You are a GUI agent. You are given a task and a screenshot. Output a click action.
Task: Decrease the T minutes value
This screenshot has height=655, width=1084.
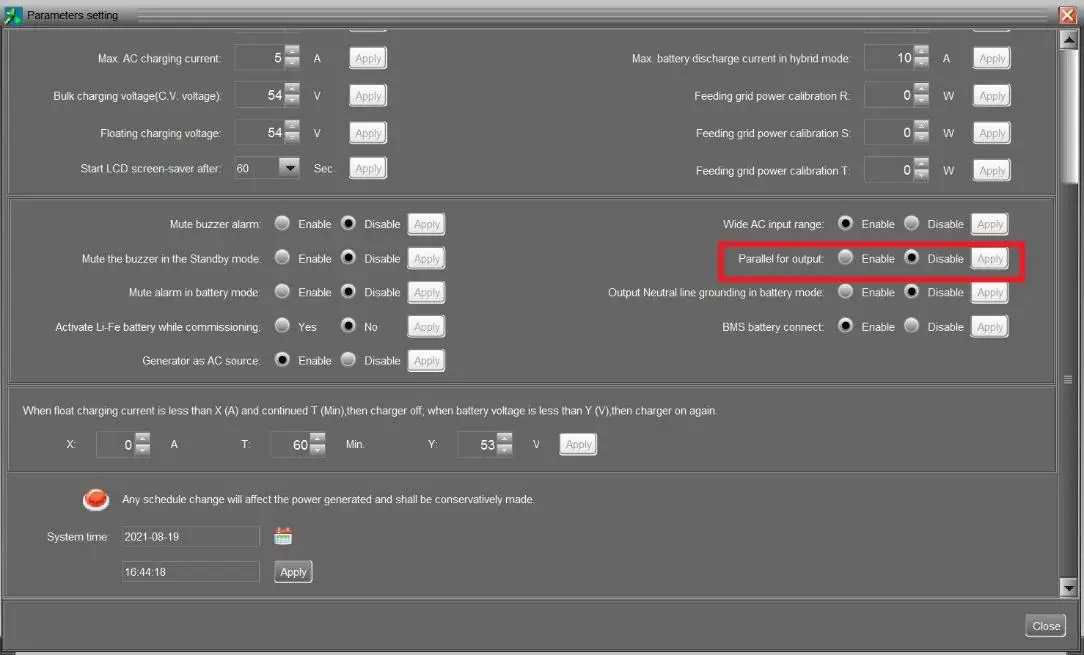coord(317,450)
